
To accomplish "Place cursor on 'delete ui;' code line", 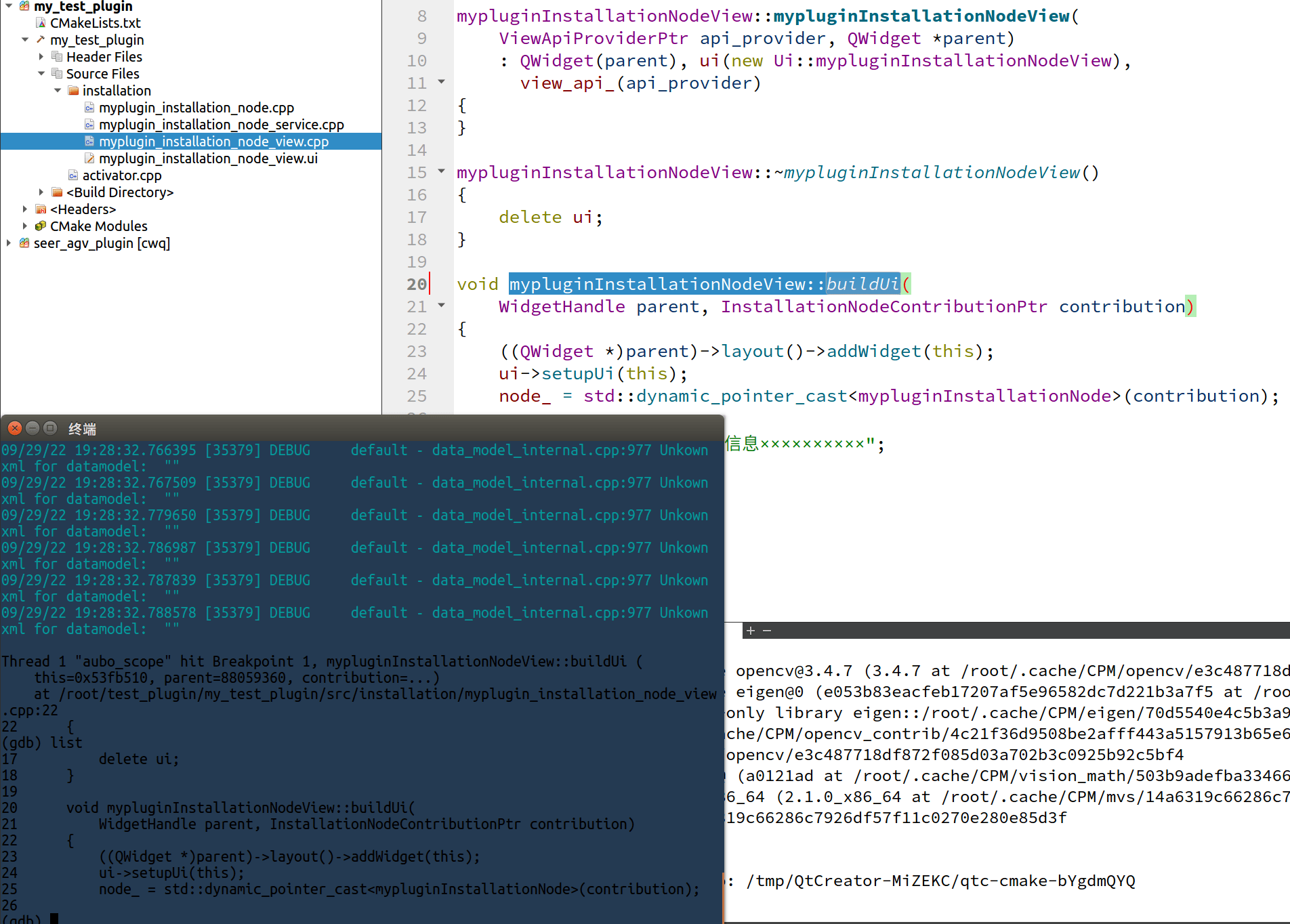I will click(550, 217).
